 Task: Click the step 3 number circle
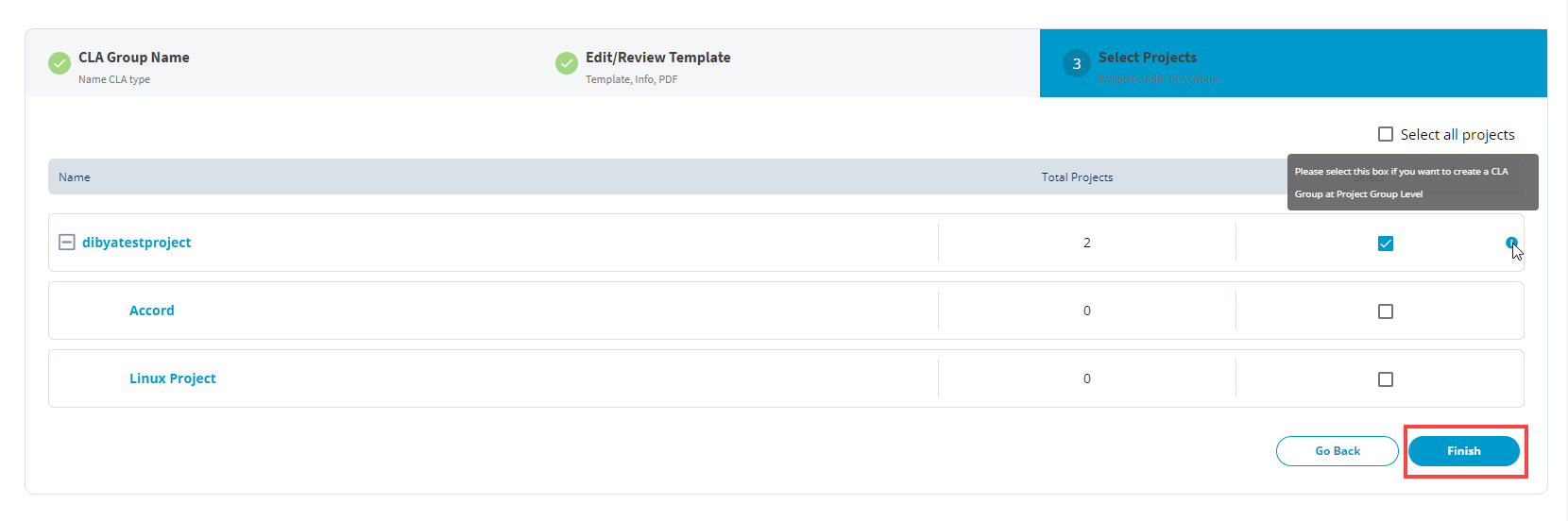tap(1076, 64)
